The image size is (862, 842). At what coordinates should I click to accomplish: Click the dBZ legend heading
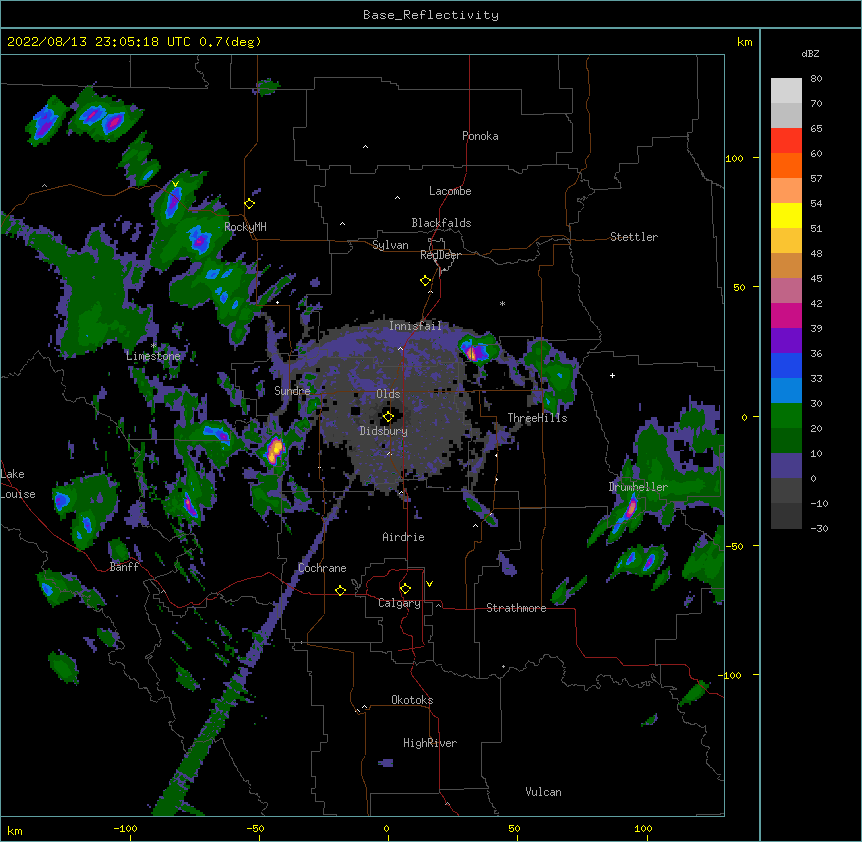pyautogui.click(x=810, y=53)
